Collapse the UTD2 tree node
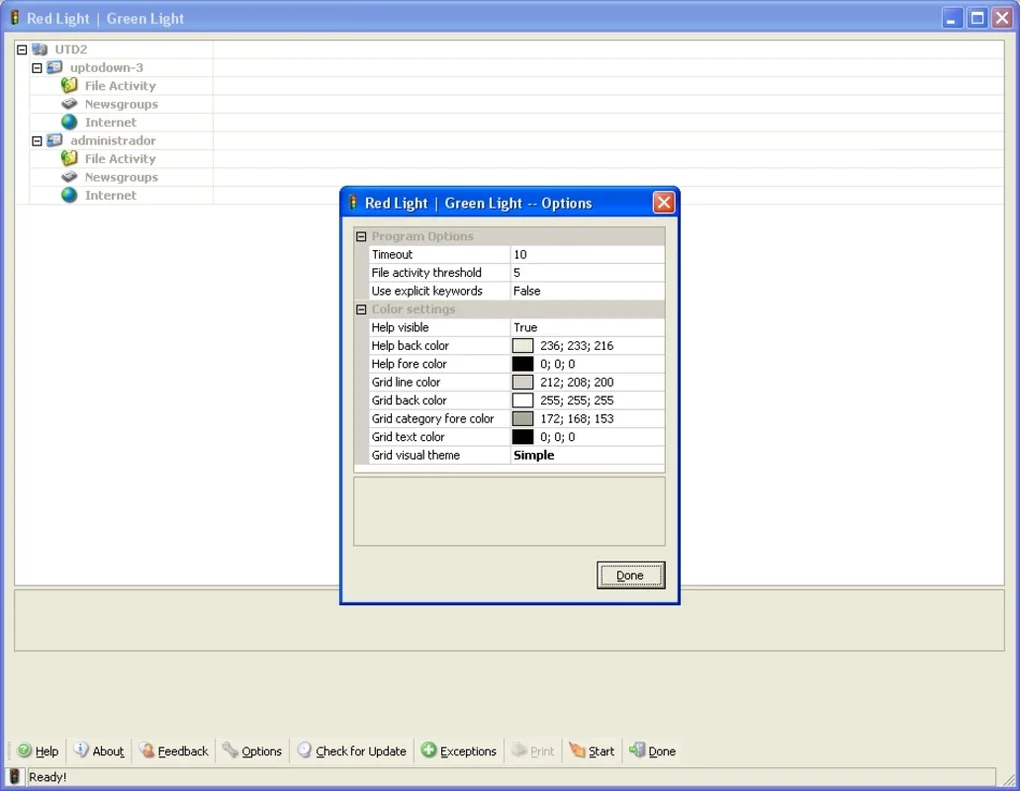 pos(21,49)
